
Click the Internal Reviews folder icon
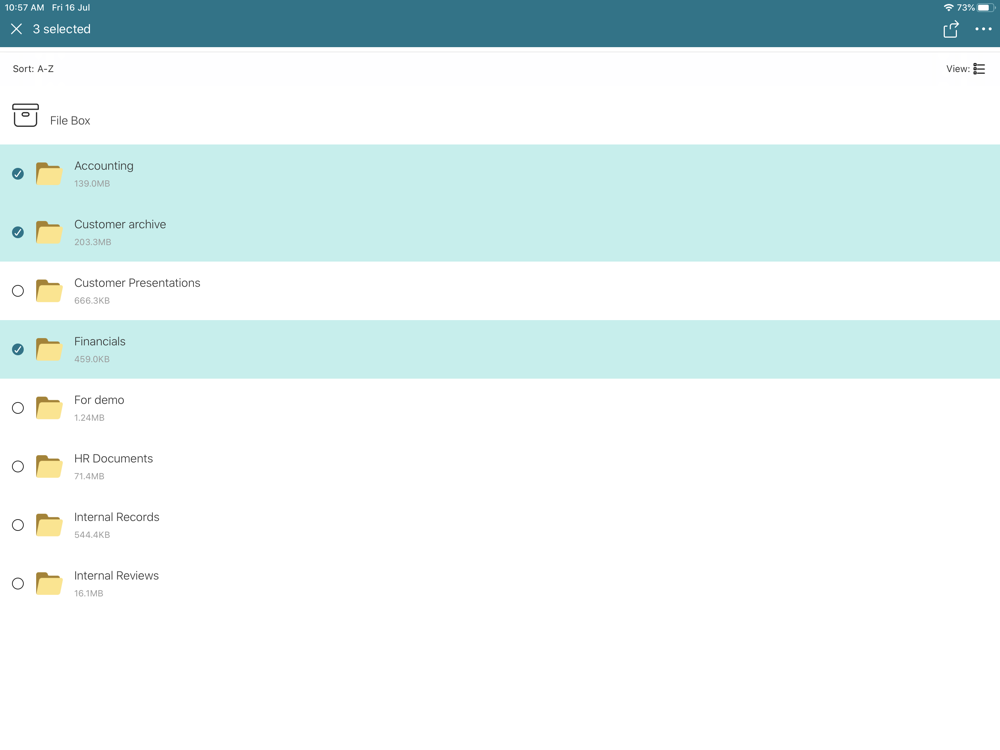point(49,584)
